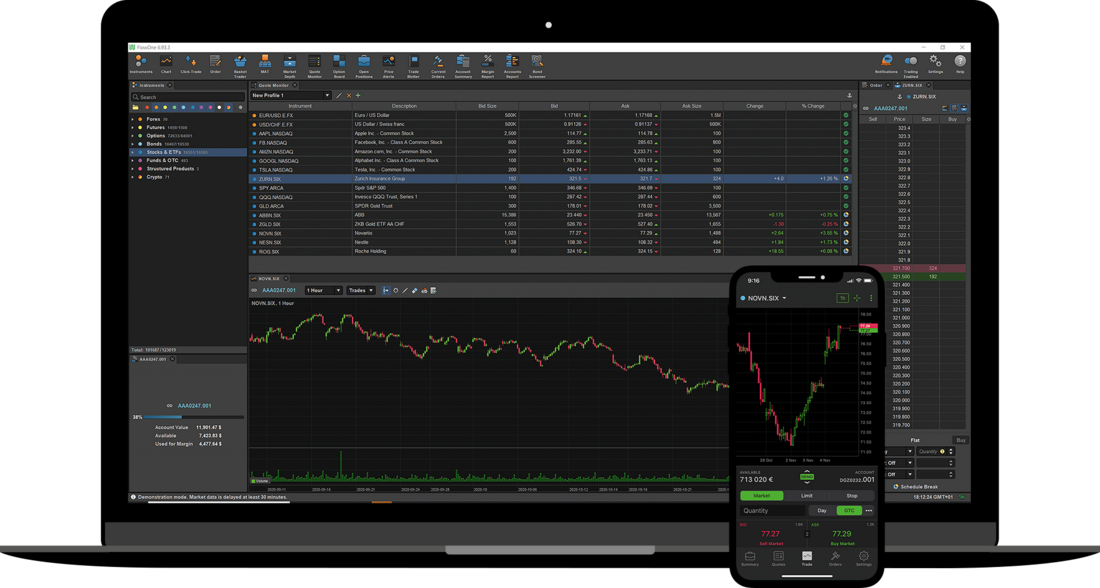The image size is (1100, 588).
Task: Click the folder icon in the Instruments filter row
Action: 135,107
